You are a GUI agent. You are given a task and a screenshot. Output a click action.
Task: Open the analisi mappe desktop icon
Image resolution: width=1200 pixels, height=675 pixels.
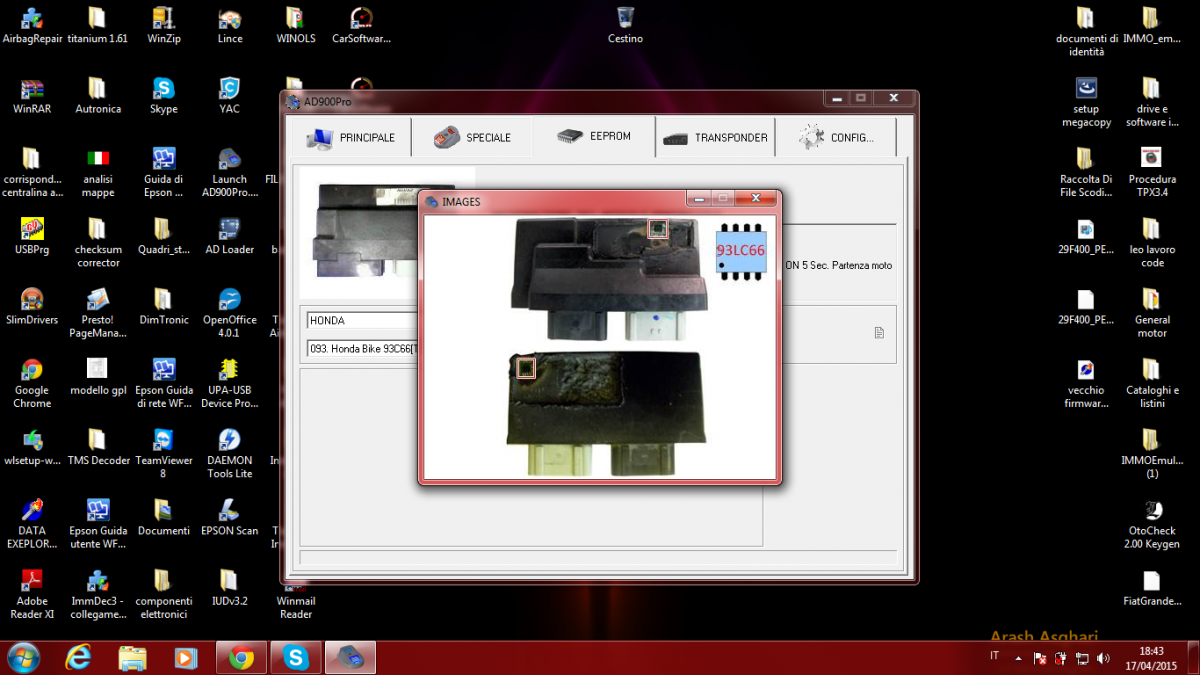click(98, 172)
